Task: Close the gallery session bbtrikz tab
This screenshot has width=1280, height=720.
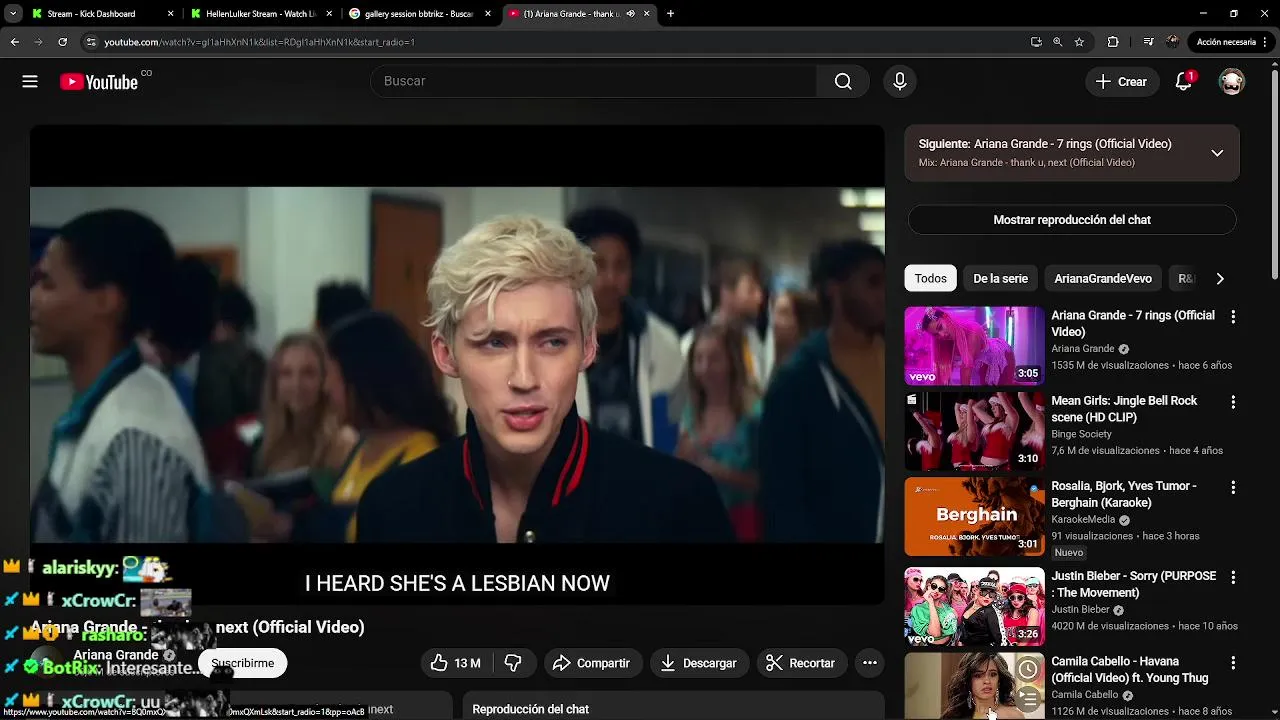Action: (x=488, y=14)
